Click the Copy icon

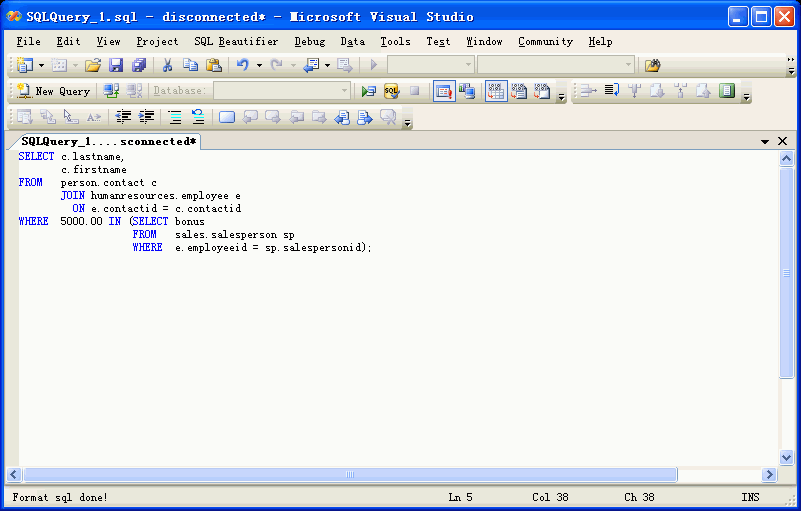[191, 65]
